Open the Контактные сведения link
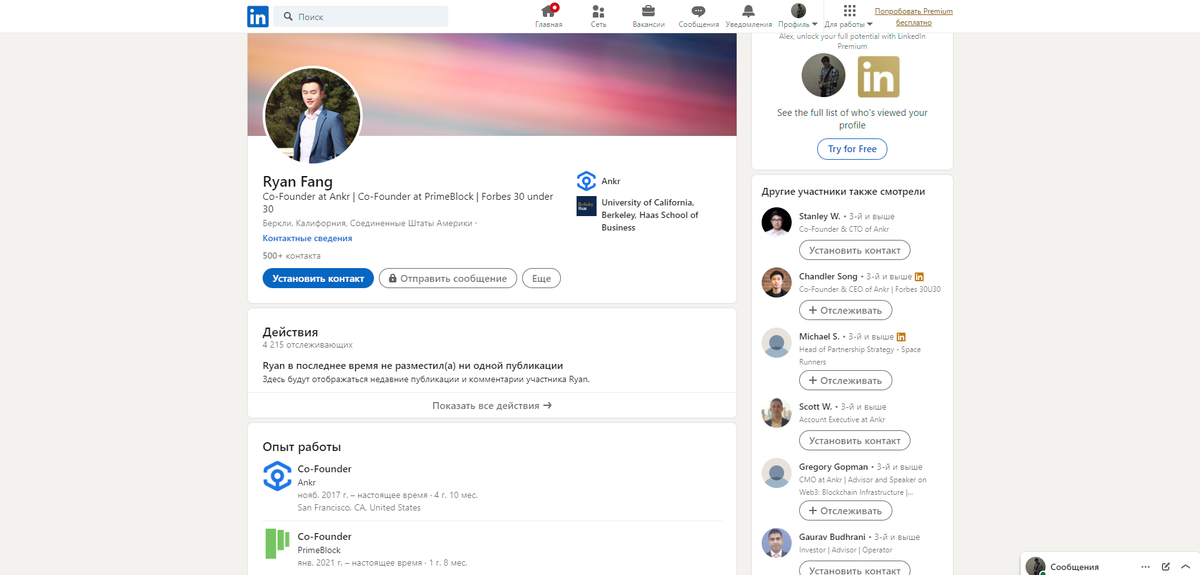 coord(307,238)
